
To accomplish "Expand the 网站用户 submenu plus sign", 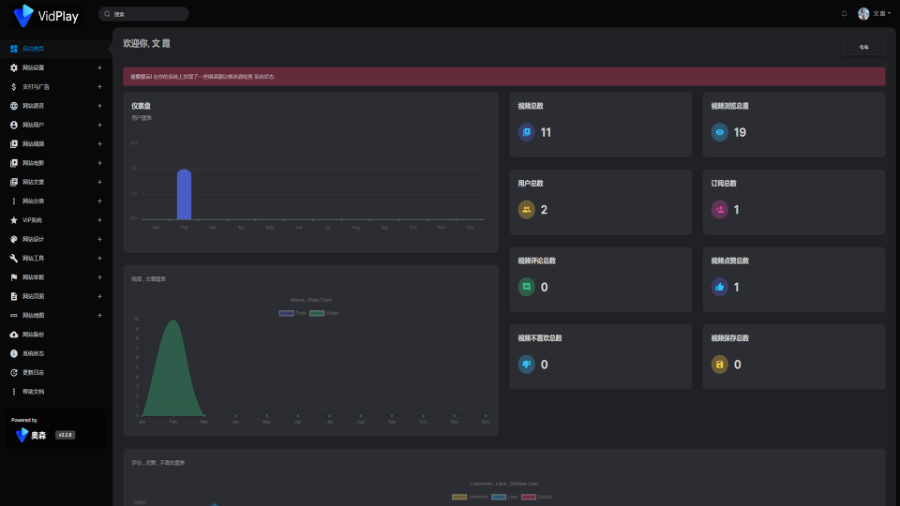I will click(99, 125).
